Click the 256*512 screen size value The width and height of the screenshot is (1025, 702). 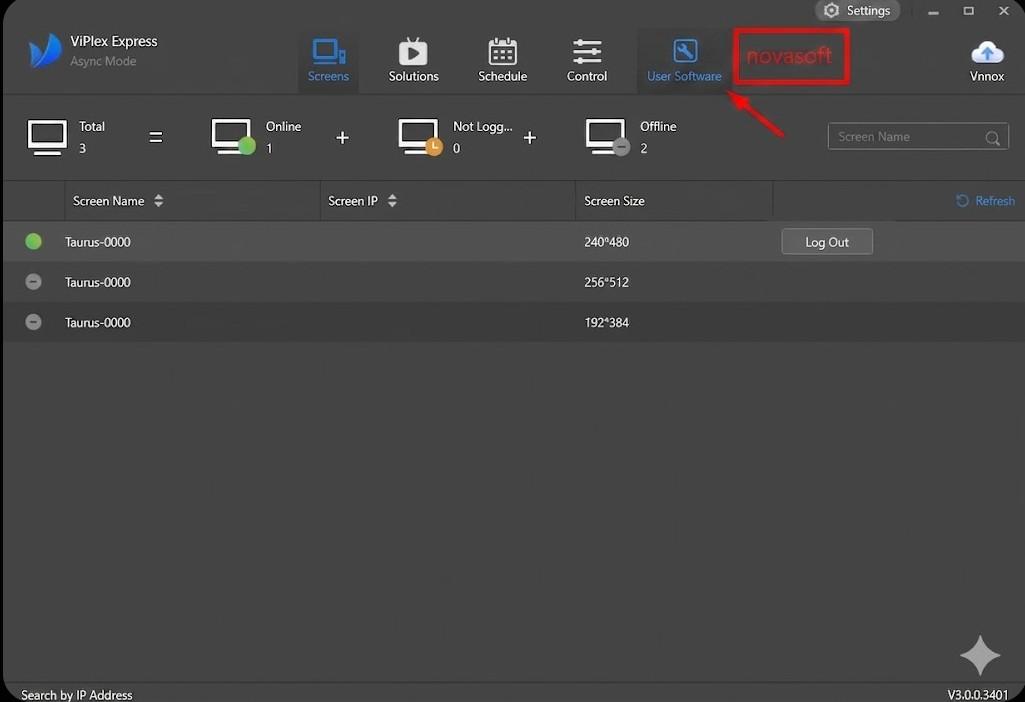[607, 282]
